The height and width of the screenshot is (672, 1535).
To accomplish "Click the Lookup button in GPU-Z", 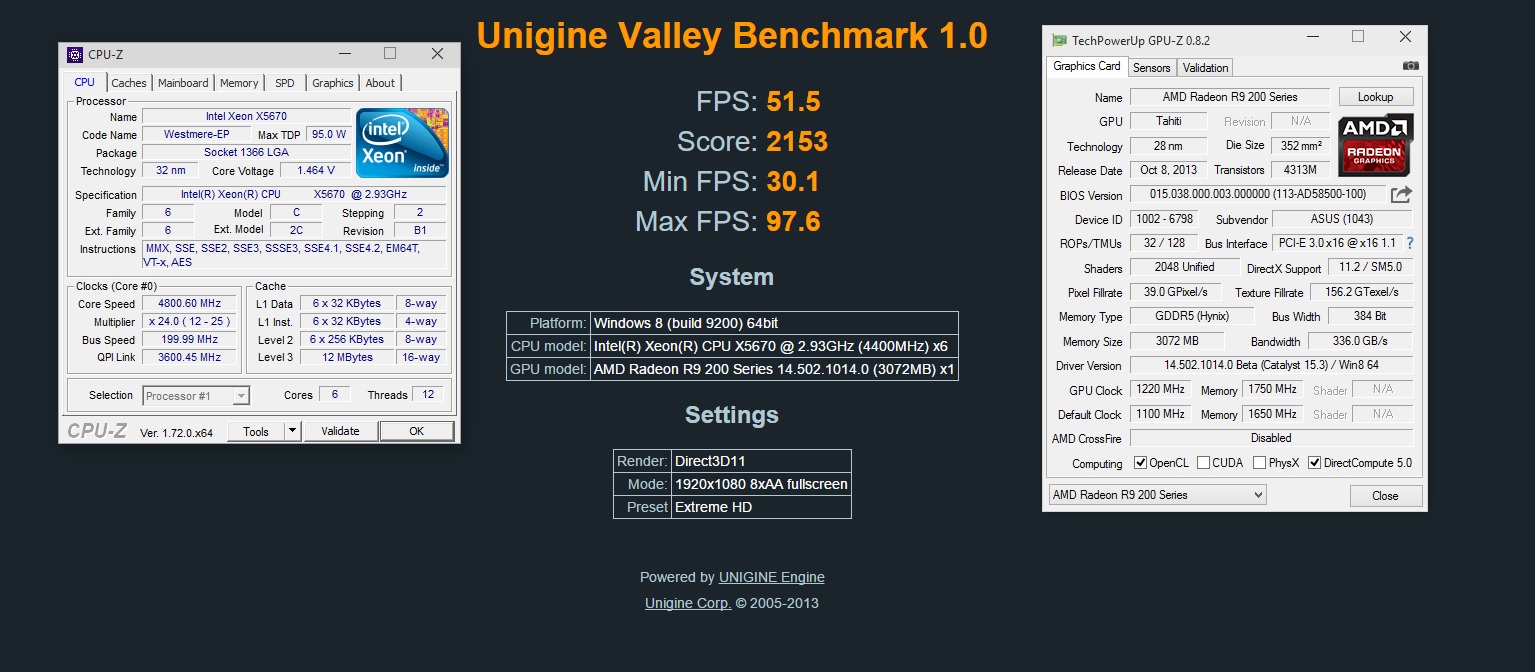I will click(1375, 97).
